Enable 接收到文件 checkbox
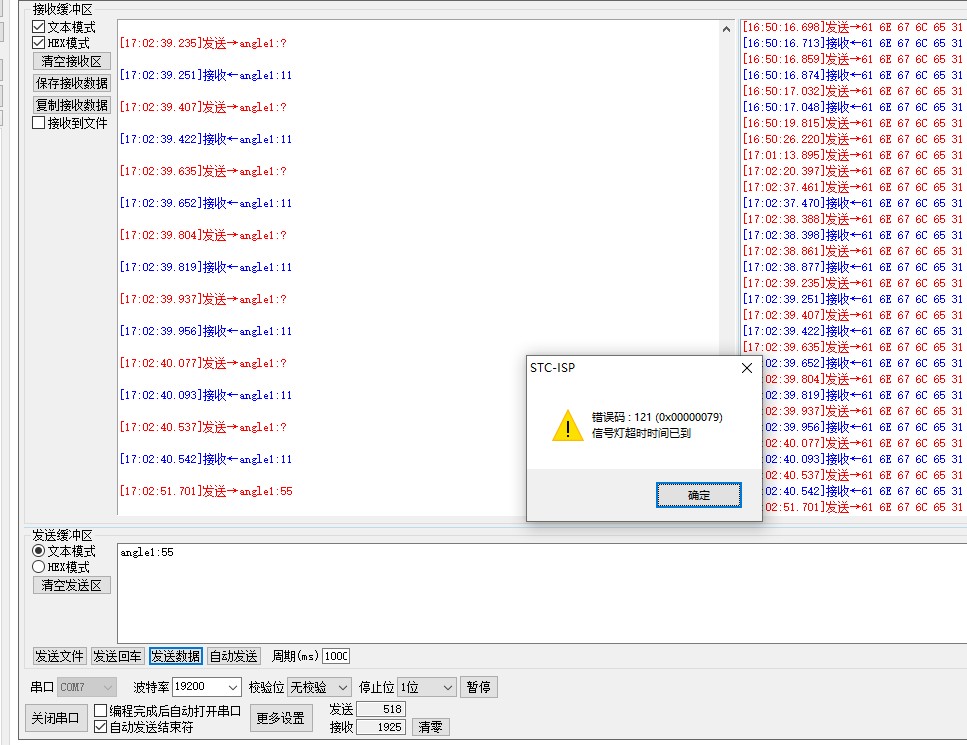The image size is (967, 745). (39, 123)
